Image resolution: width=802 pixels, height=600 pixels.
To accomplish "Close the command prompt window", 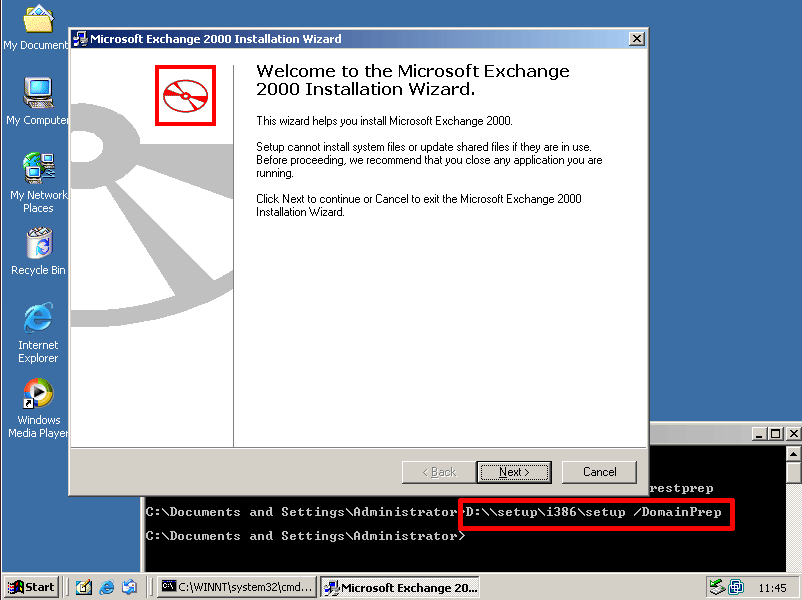I will [x=793, y=434].
